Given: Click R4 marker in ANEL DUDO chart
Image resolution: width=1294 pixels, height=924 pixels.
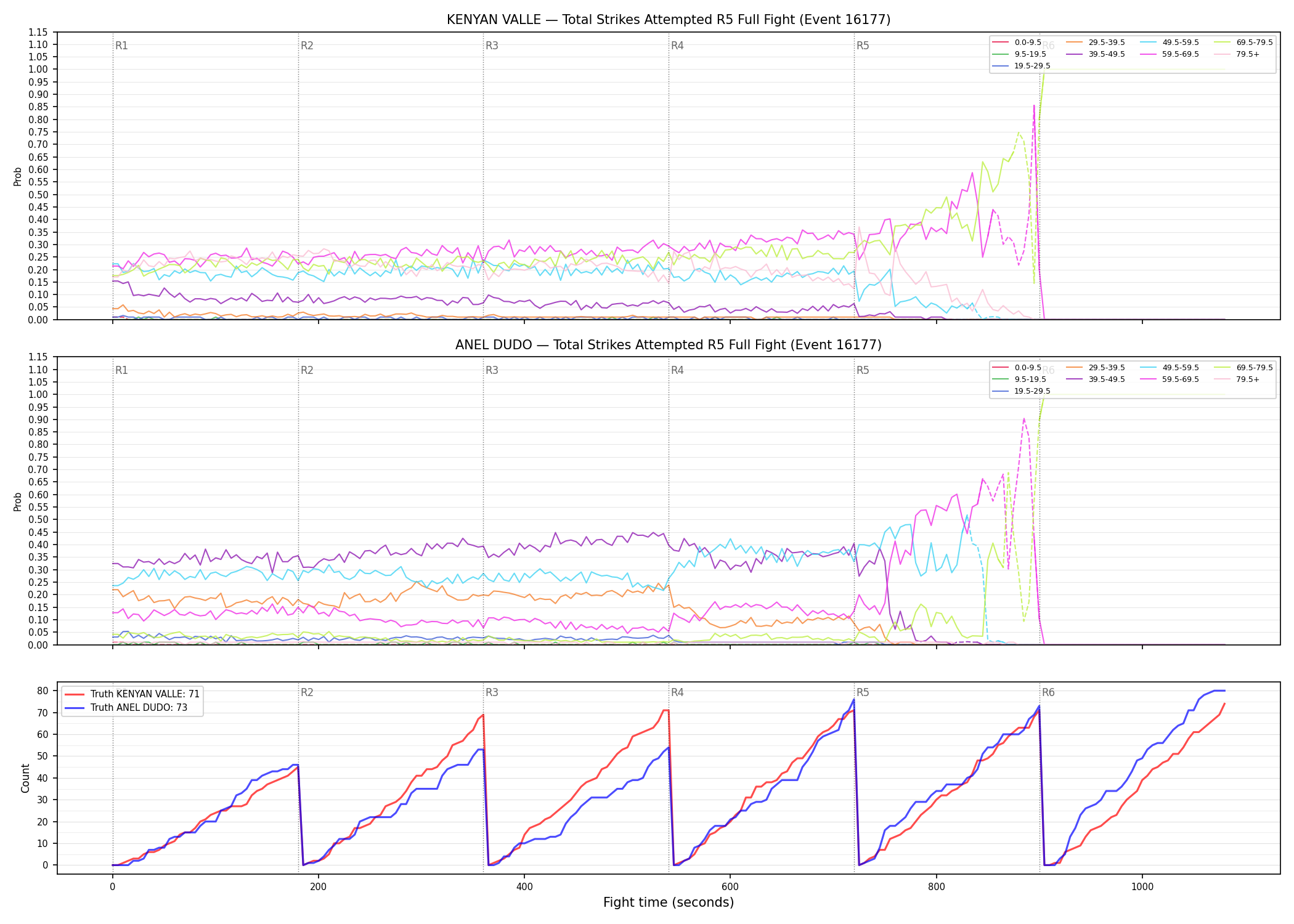Looking at the screenshot, I should click(677, 370).
